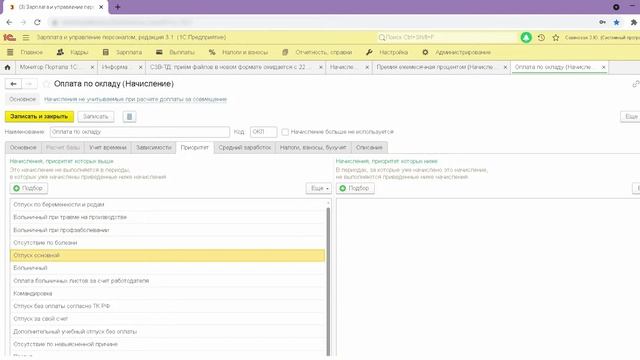Click the green notification bell icon

coord(526,38)
